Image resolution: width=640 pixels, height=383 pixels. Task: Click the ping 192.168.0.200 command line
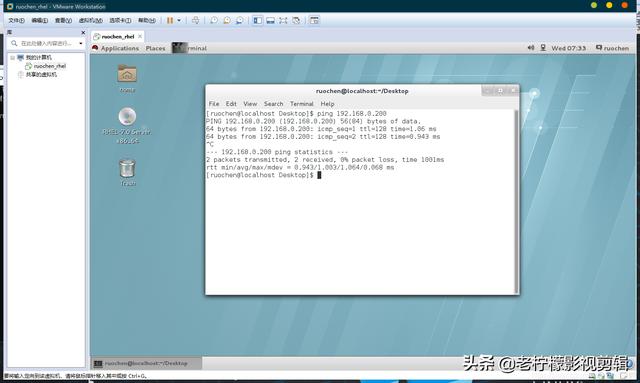pyautogui.click(x=296, y=114)
